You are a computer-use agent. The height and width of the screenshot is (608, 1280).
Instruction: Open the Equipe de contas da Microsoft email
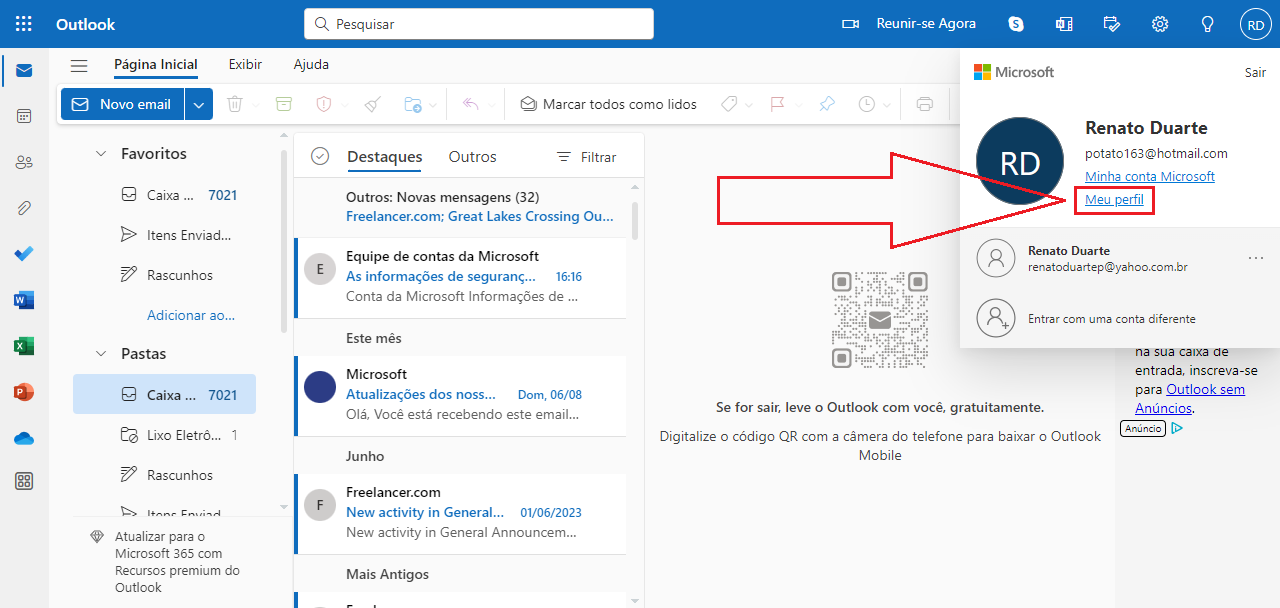pos(460,276)
